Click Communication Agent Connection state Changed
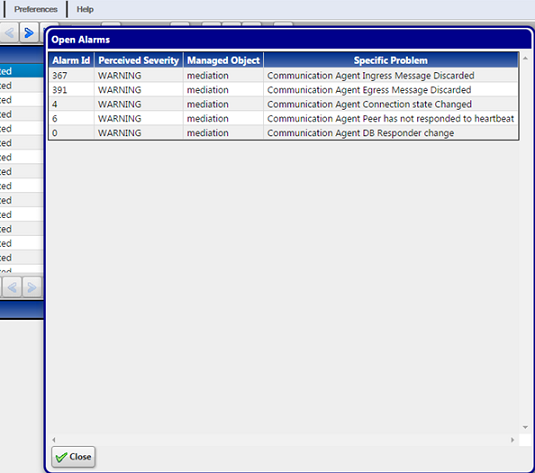 (369, 104)
